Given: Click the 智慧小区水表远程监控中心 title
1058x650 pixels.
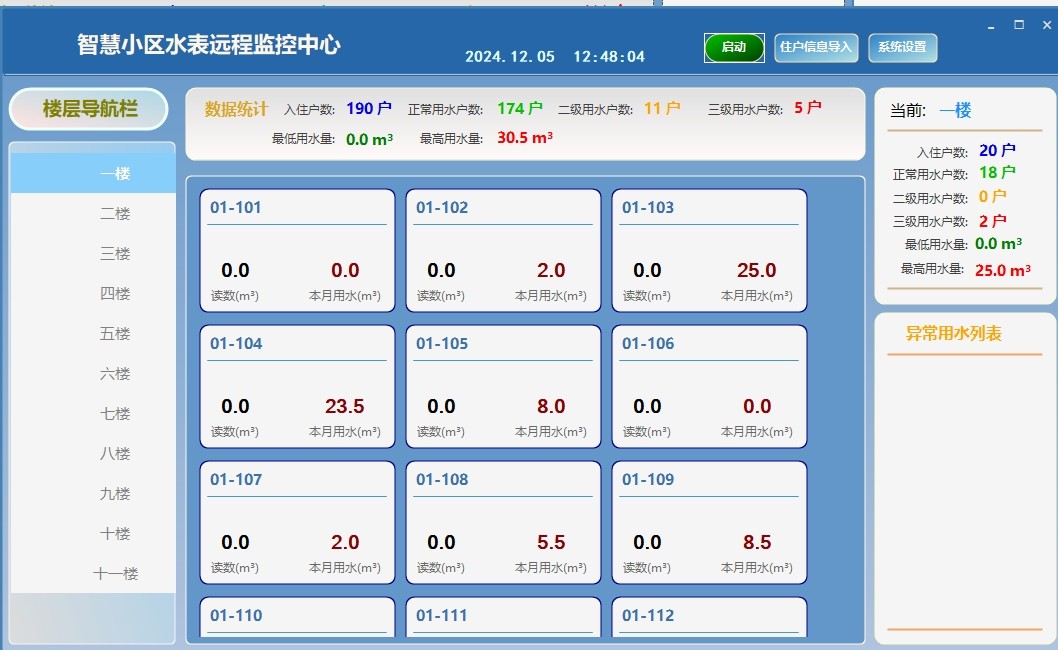Looking at the screenshot, I should pos(208,45).
